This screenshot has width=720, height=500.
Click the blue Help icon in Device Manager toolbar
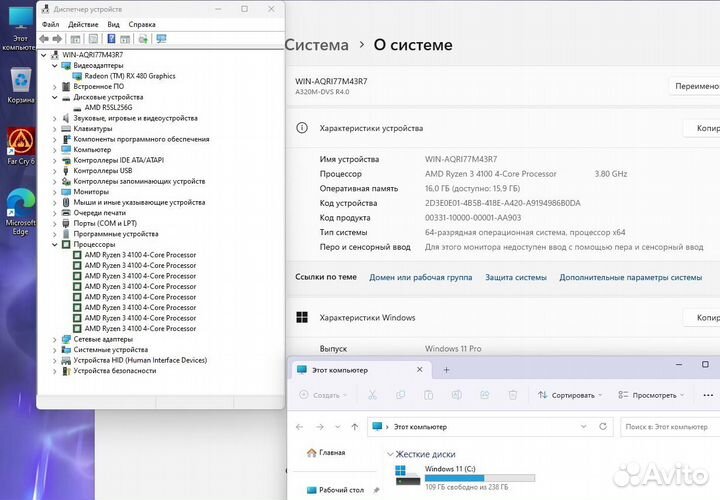pyautogui.click(x=111, y=39)
